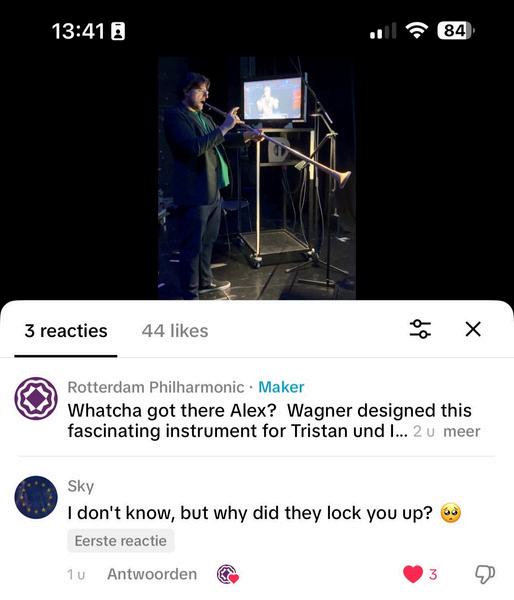Tap the 13:41 clock in status bar
This screenshot has width=514, height=600.
tap(78, 31)
